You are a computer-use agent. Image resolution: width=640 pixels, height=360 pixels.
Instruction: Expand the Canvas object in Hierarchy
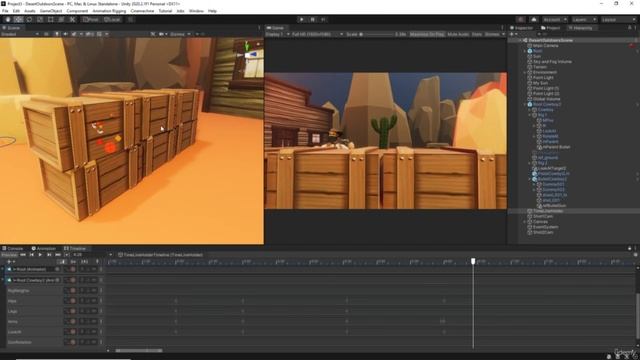click(525, 222)
